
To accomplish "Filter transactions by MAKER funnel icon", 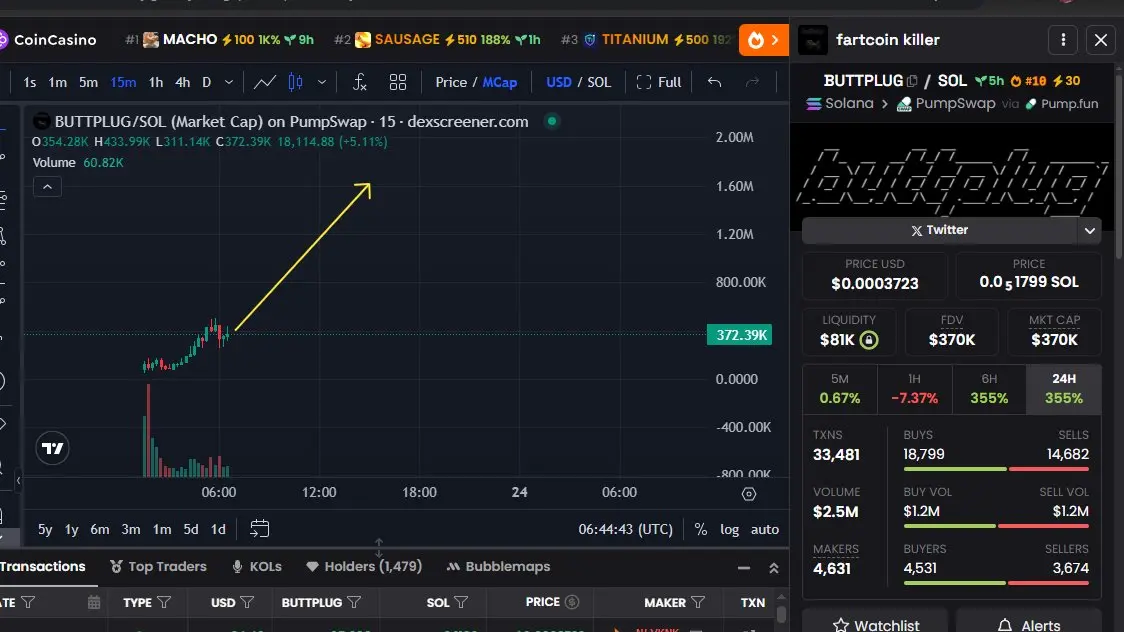I will tap(698, 603).
